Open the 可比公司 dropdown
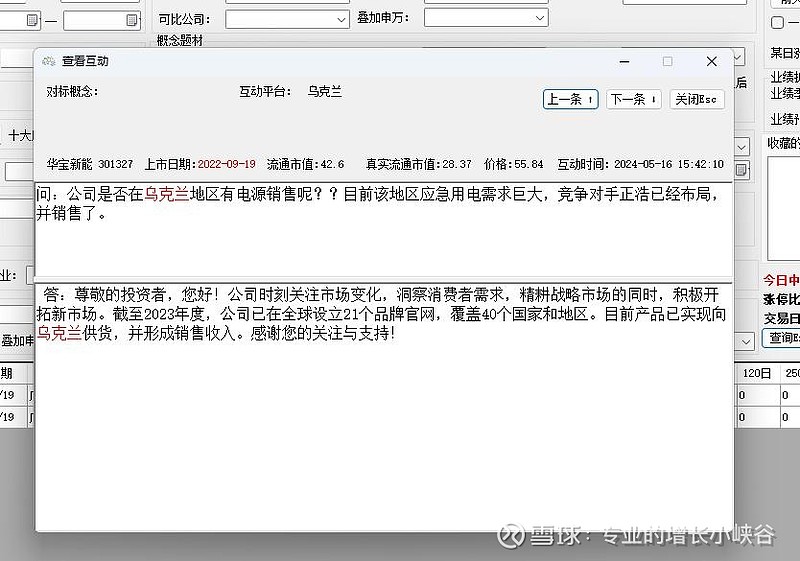800x561 pixels. click(288, 20)
